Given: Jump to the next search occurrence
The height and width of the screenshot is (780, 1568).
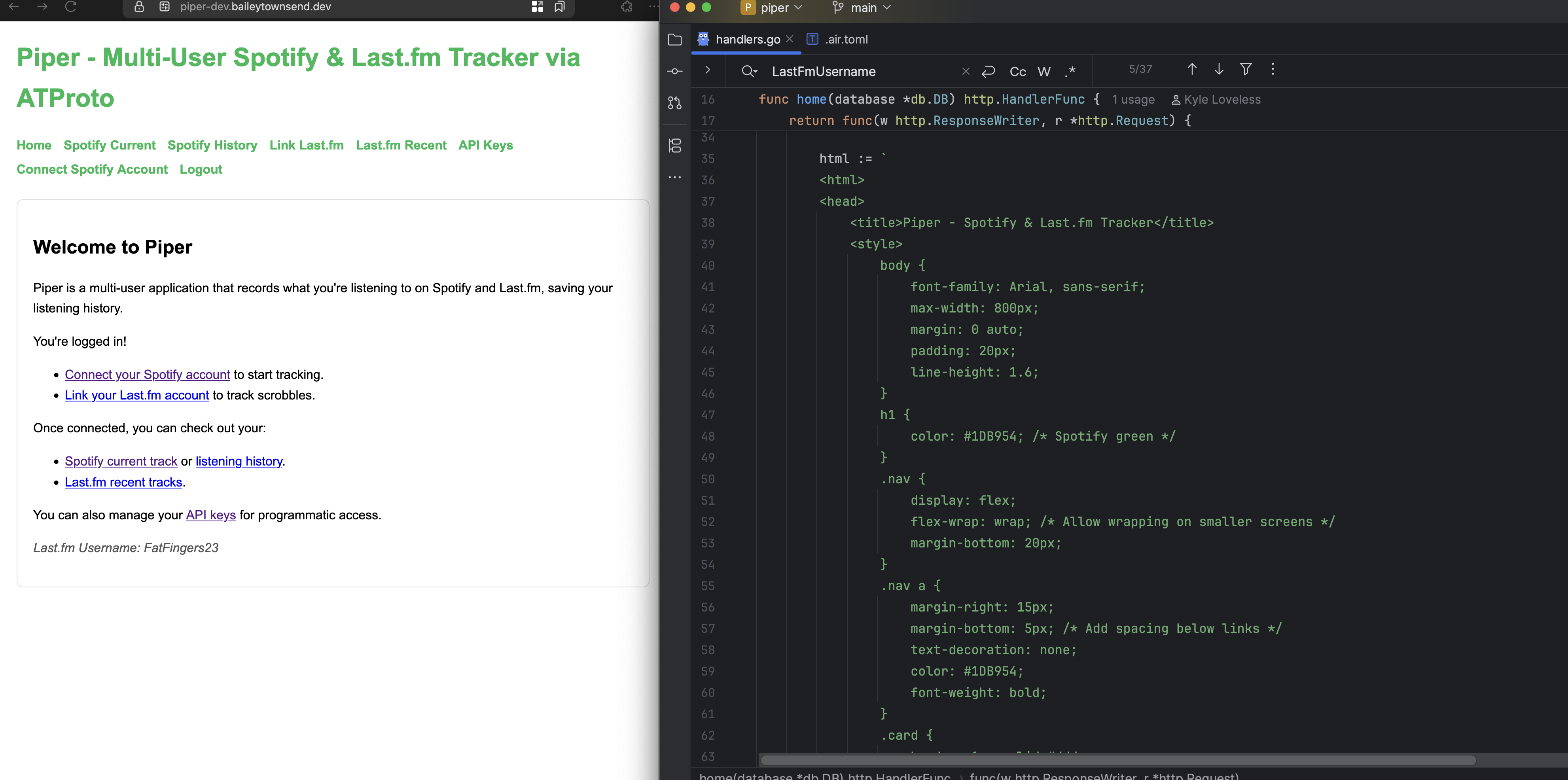Looking at the screenshot, I should point(1219,69).
